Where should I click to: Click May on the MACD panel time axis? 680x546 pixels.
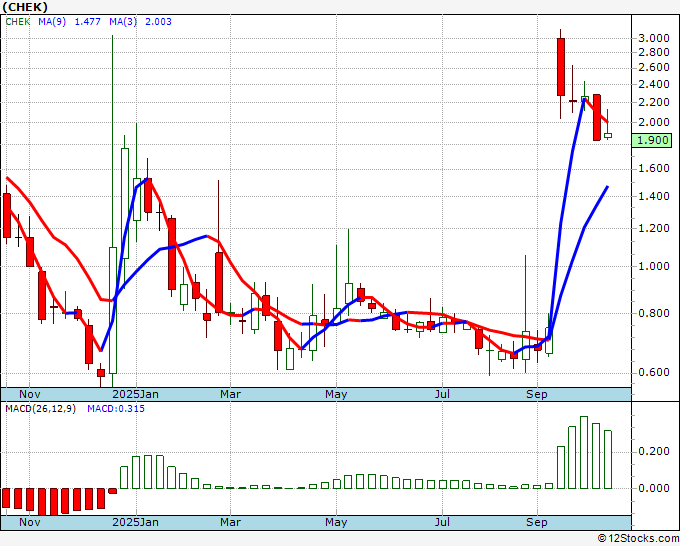[x=336, y=522]
